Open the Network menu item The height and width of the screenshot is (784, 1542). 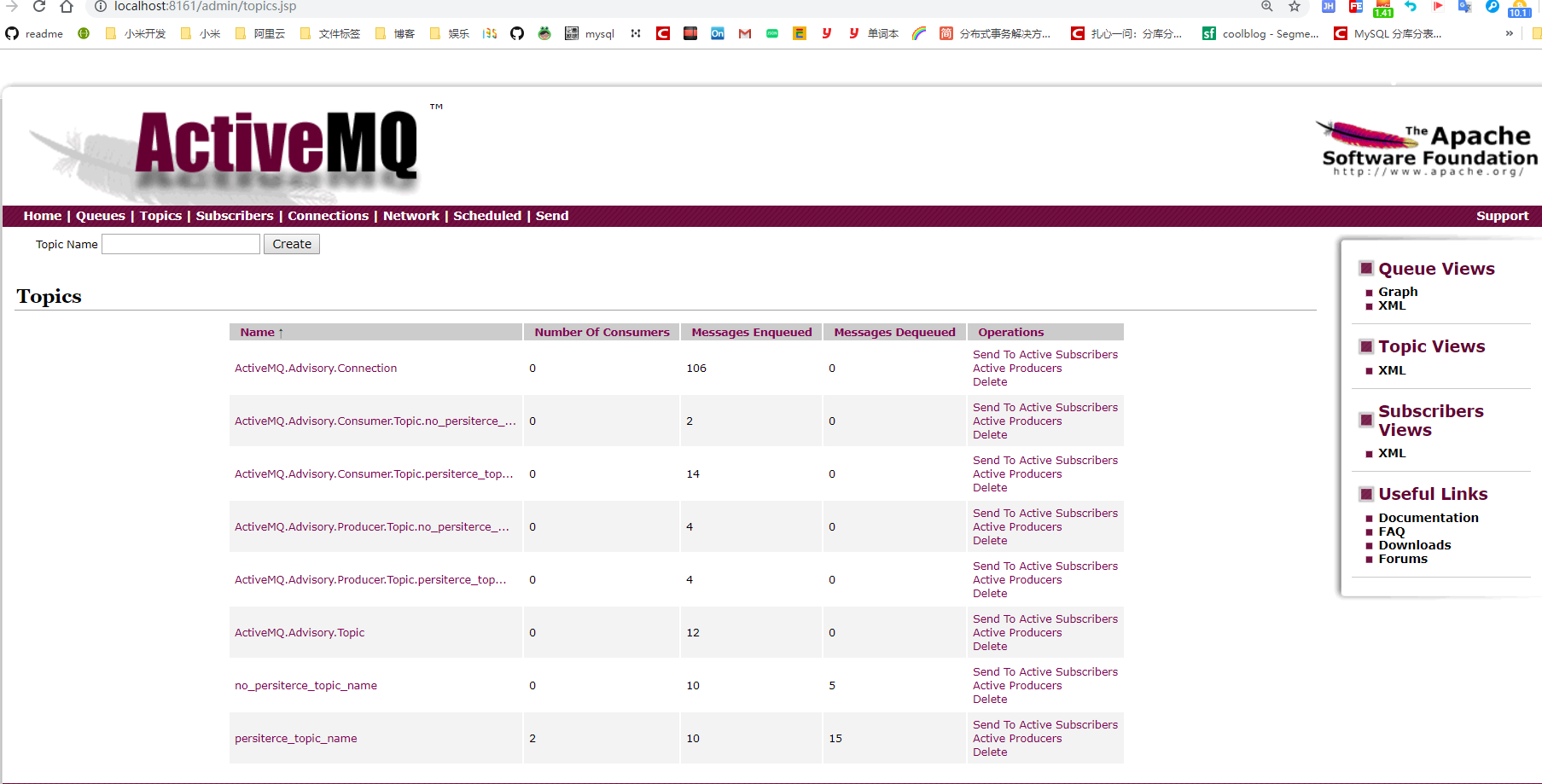point(411,216)
